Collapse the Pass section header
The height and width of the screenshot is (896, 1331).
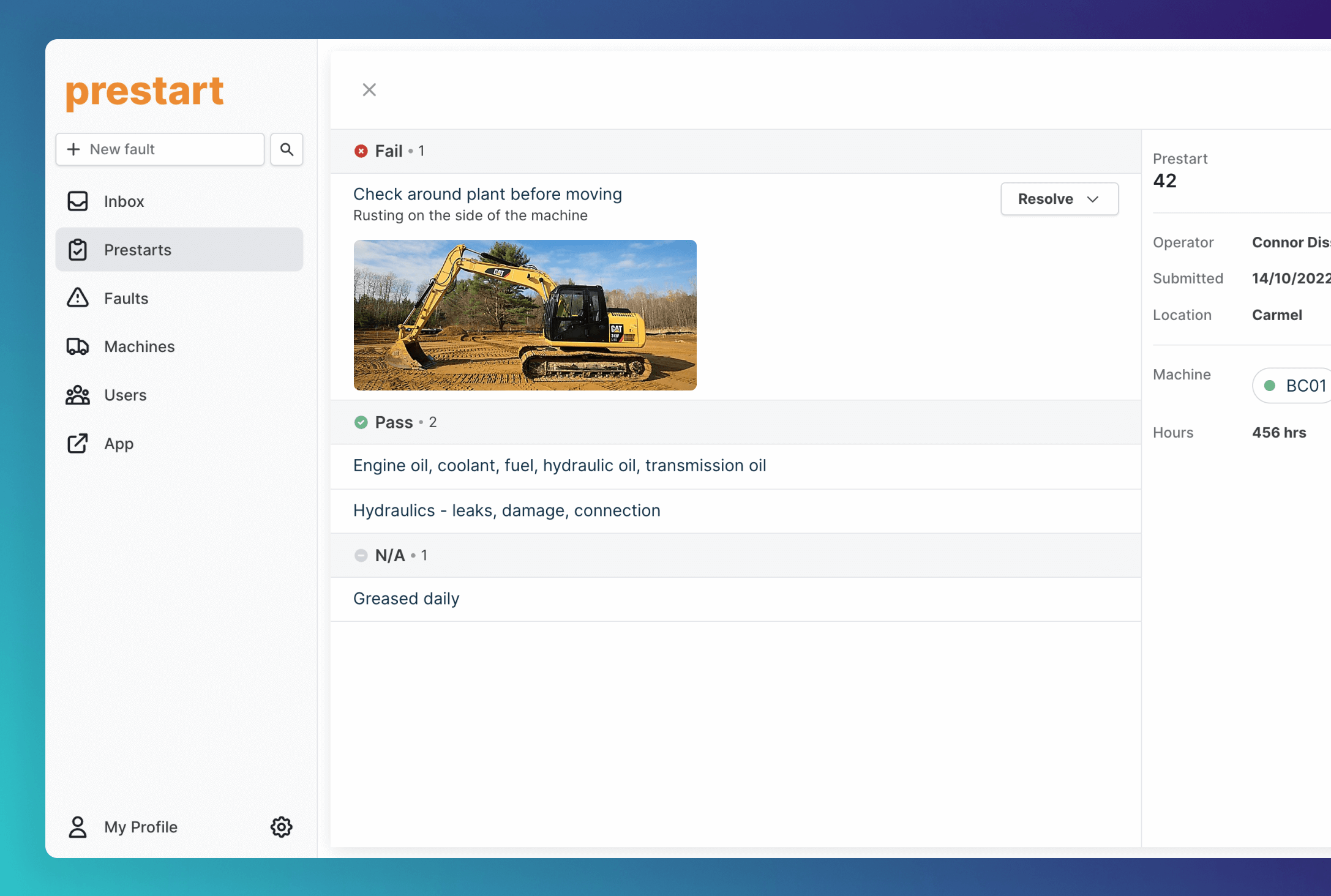(394, 422)
